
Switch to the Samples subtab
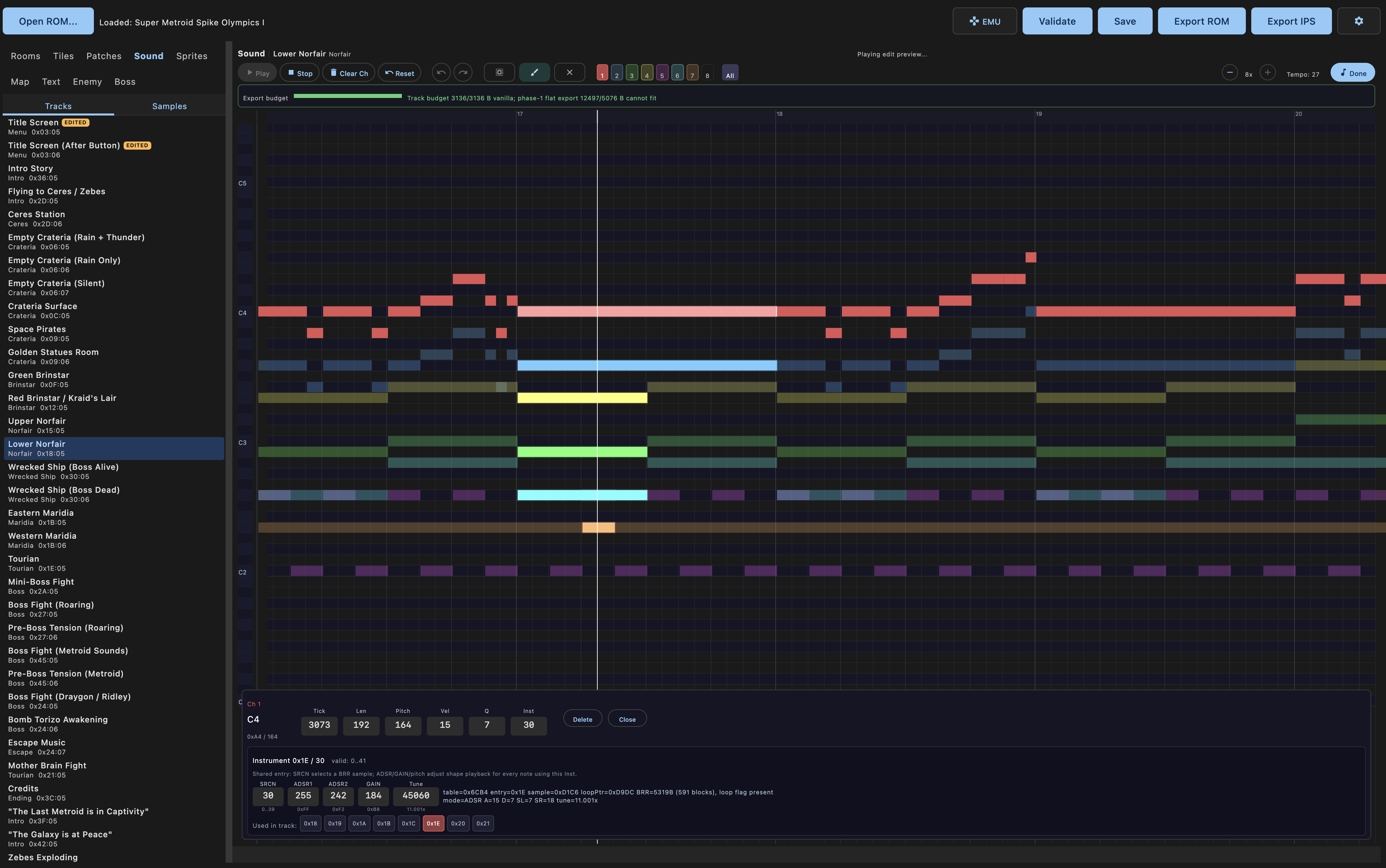[x=169, y=106]
